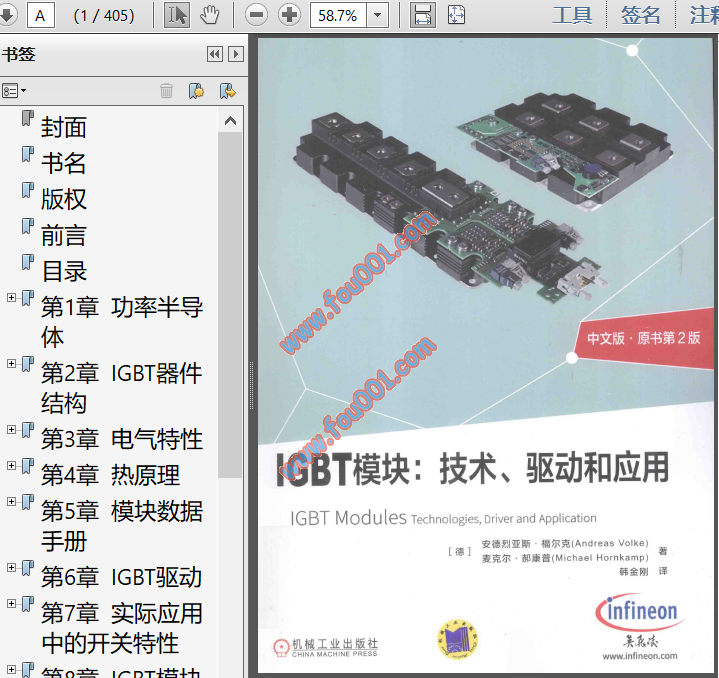The width and height of the screenshot is (719, 678).
Task: Click the page label field 'A'
Action: pyautogui.click(x=41, y=16)
